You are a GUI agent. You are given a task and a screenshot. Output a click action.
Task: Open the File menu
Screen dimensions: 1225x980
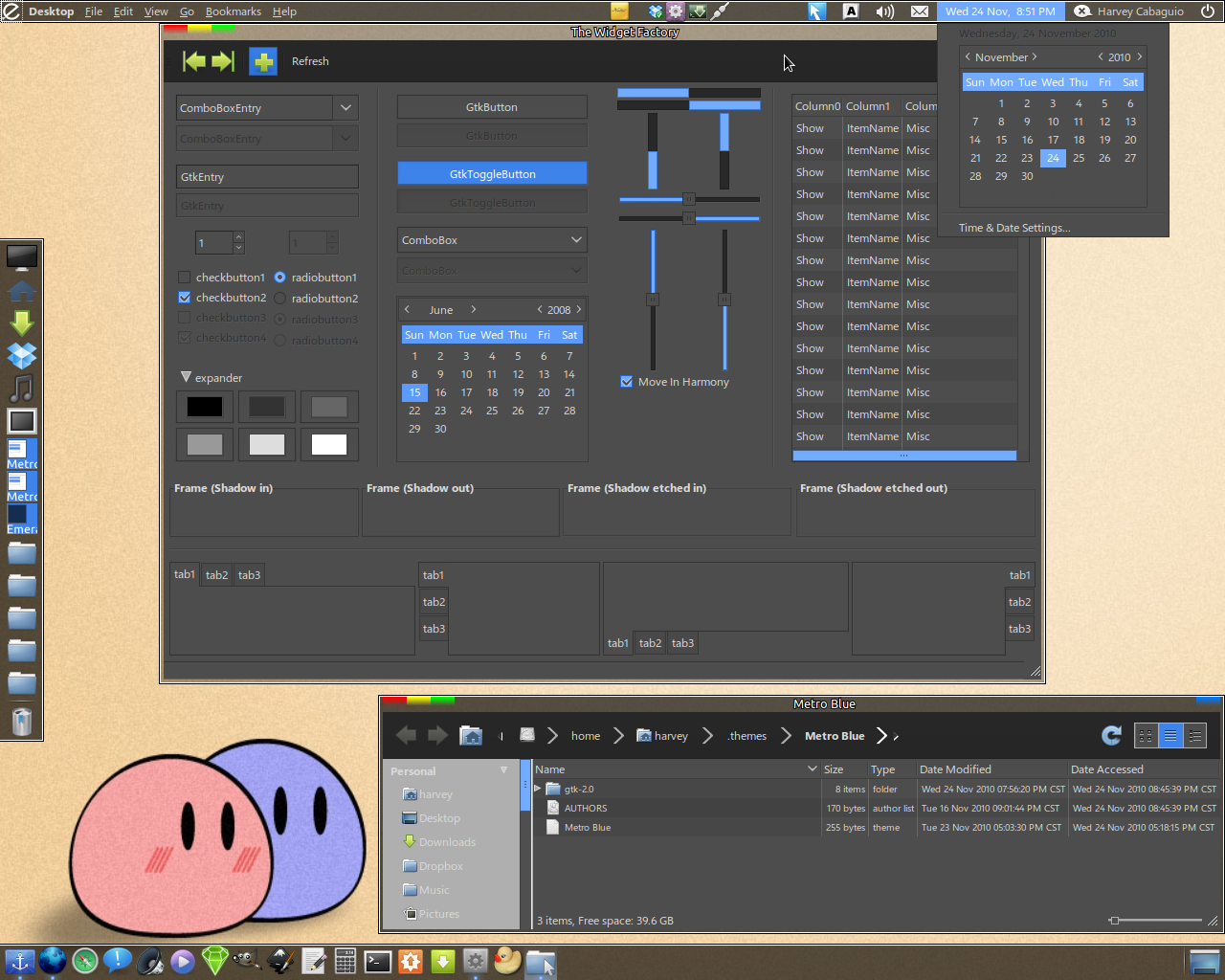pos(94,11)
